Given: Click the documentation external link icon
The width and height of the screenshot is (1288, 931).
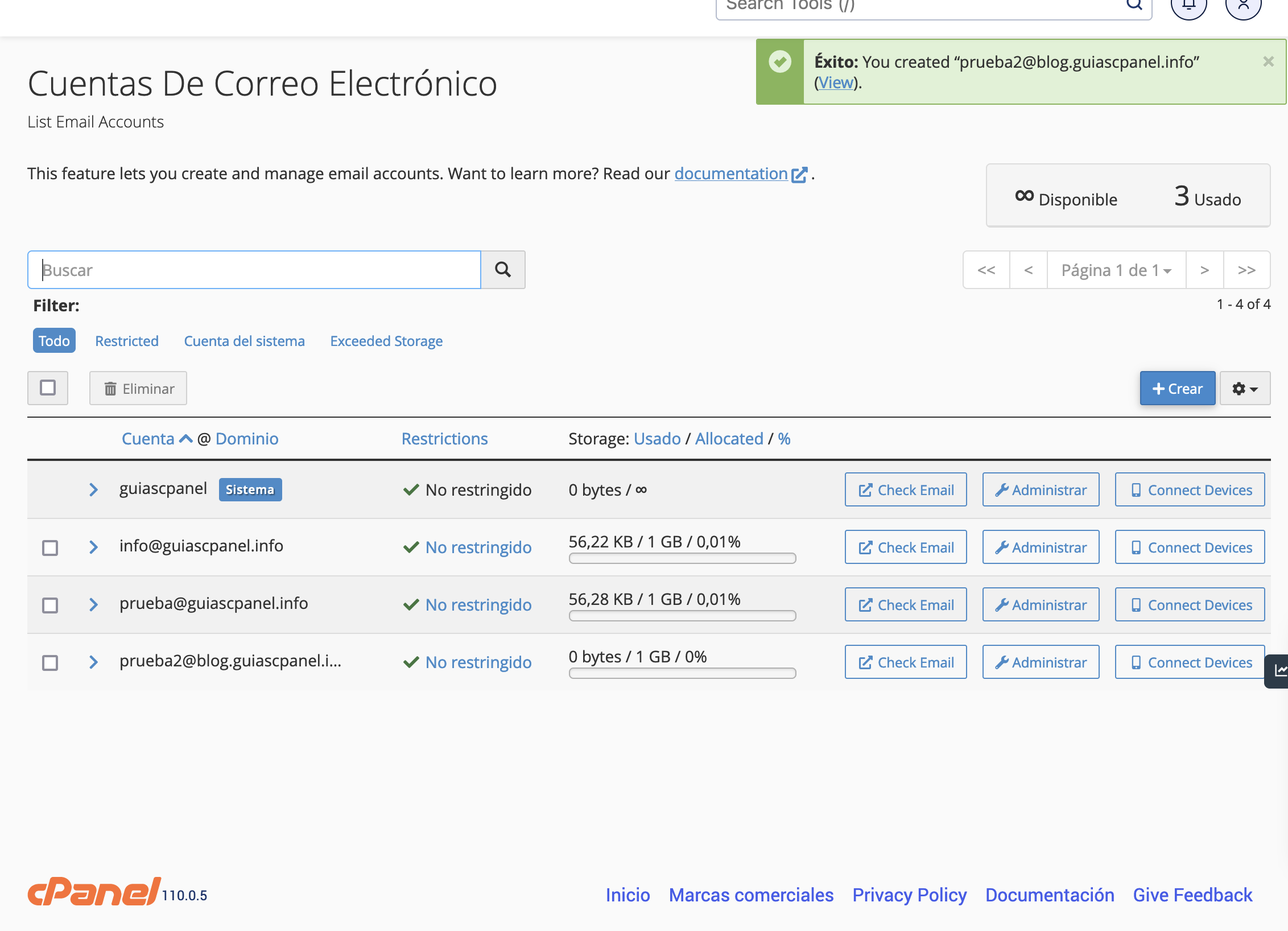Looking at the screenshot, I should click(799, 174).
